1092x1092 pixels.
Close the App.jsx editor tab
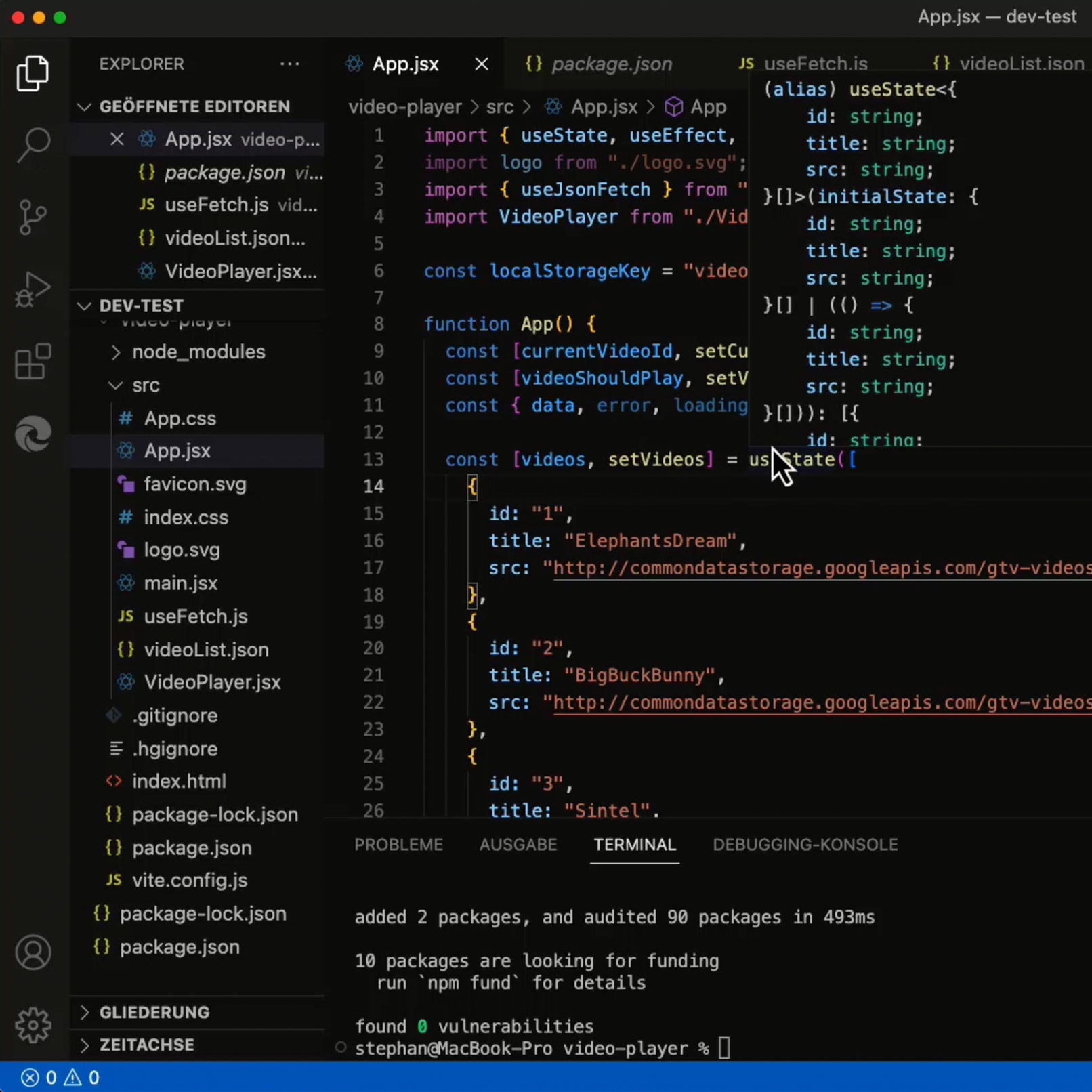(481, 64)
